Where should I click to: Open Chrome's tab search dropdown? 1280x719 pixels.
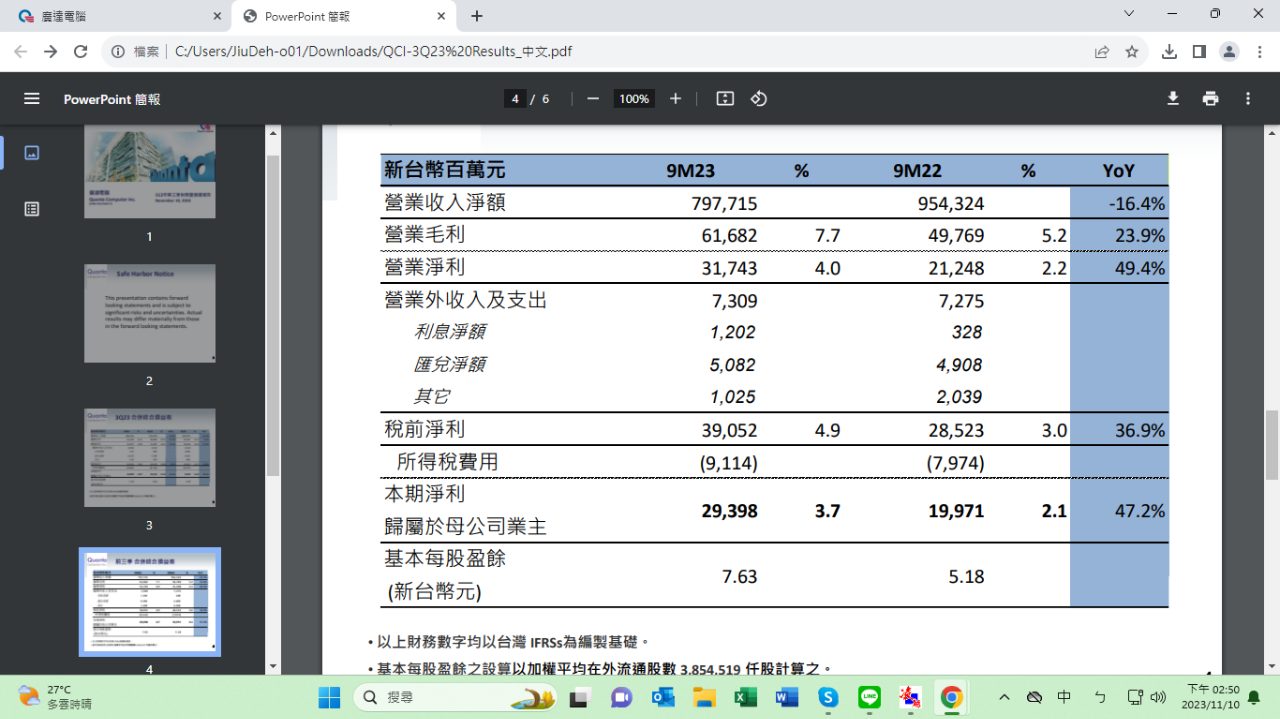click(x=1129, y=15)
